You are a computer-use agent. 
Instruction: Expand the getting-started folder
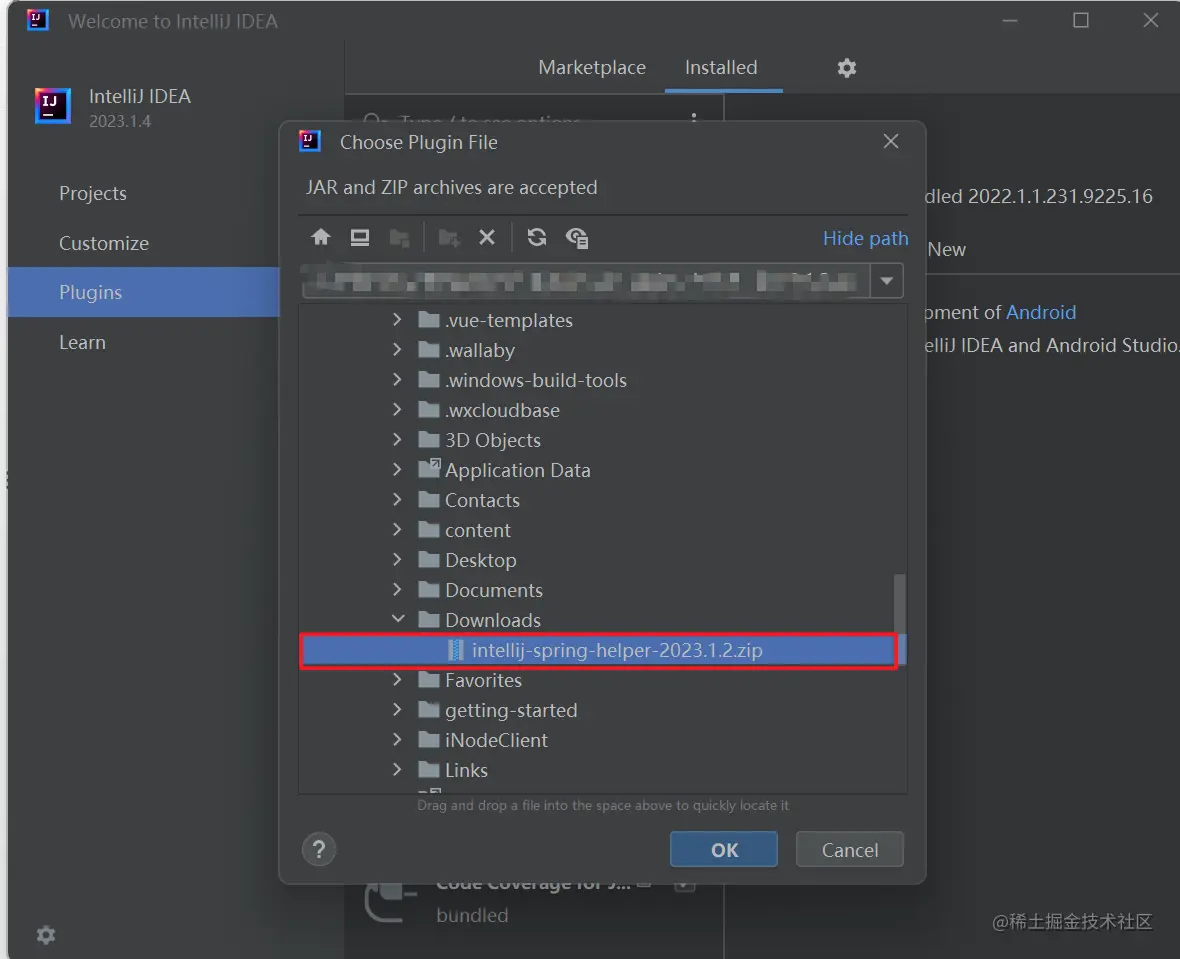click(x=397, y=710)
